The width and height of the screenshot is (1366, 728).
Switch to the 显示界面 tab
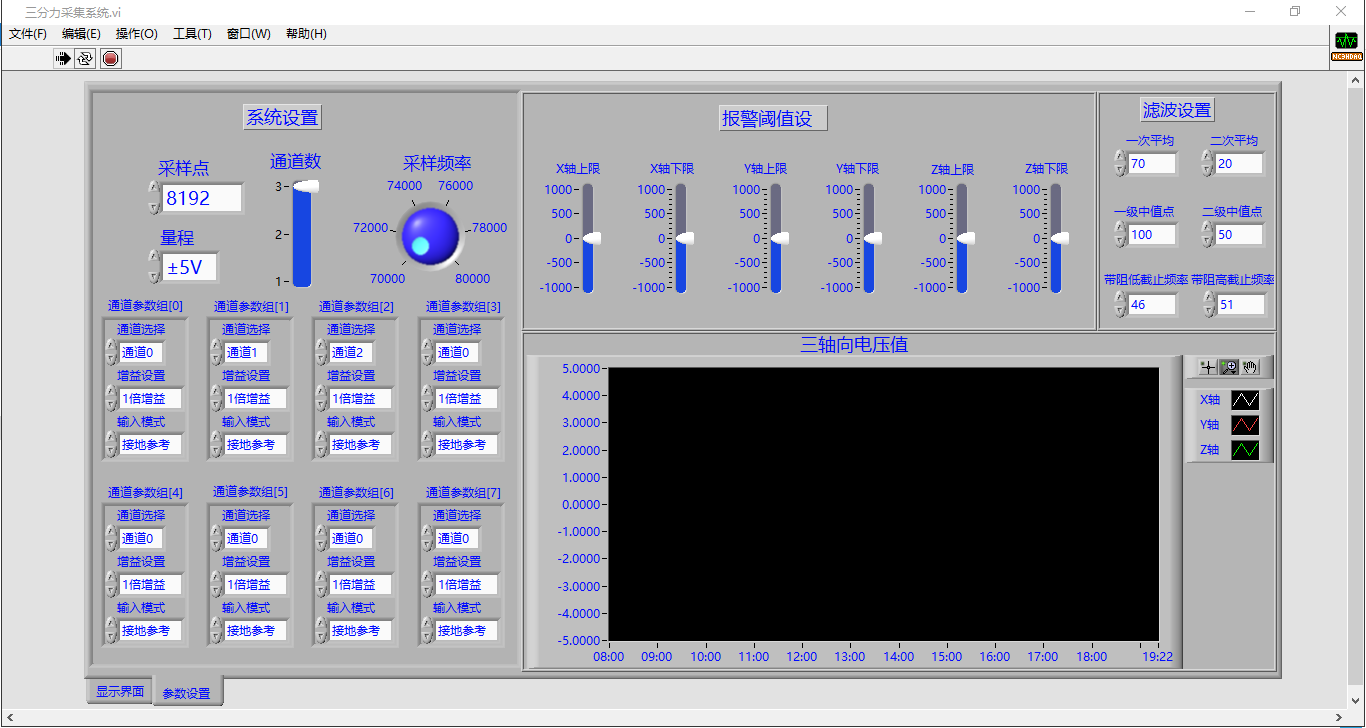coord(119,691)
